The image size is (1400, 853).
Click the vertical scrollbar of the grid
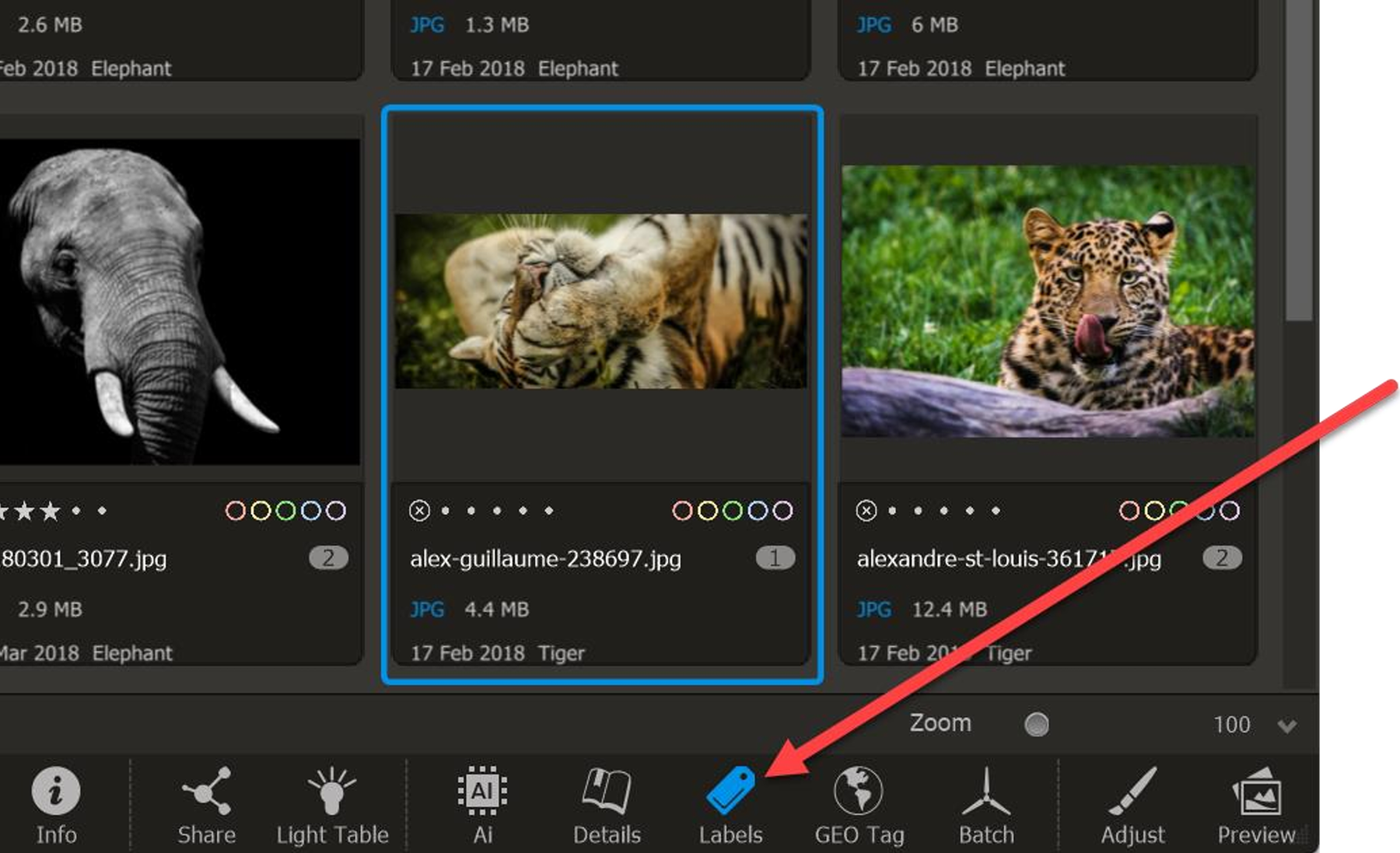(x=1299, y=159)
